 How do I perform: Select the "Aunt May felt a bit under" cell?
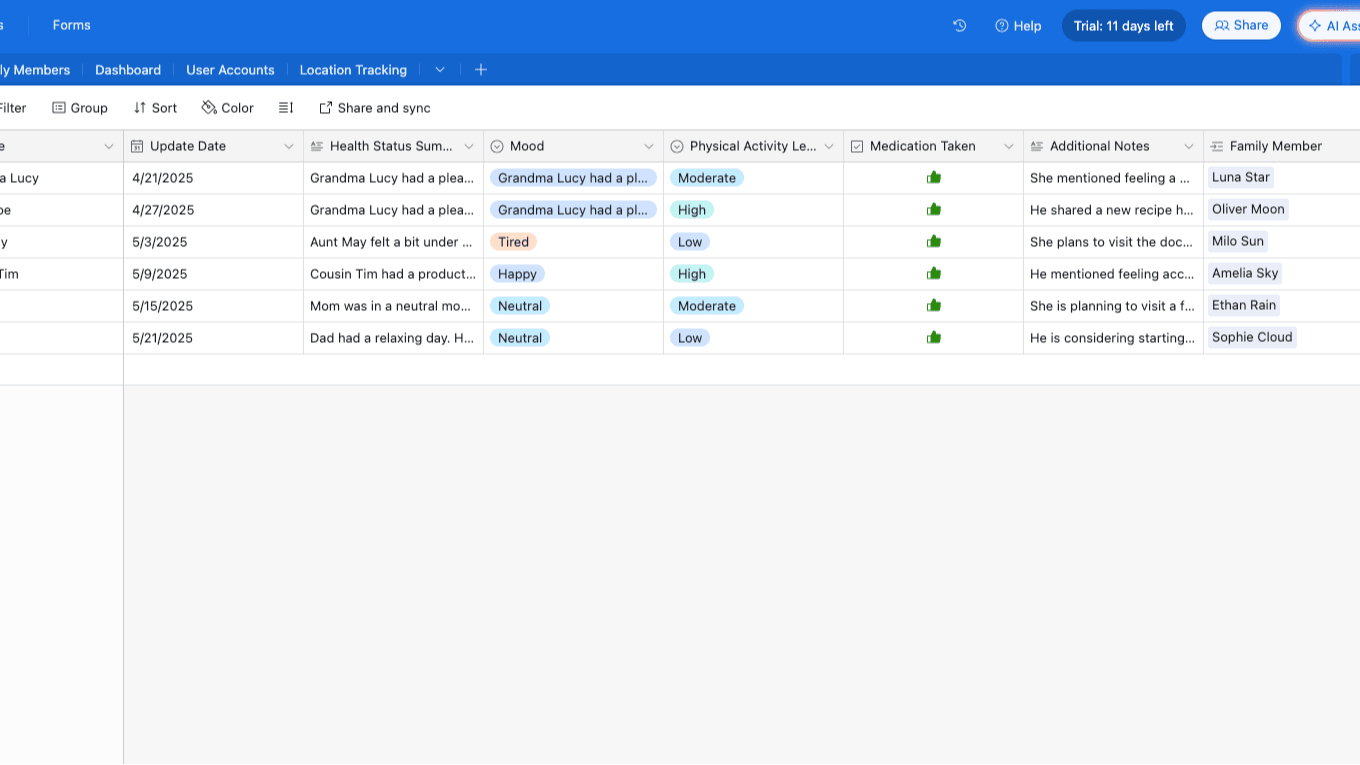pos(394,242)
